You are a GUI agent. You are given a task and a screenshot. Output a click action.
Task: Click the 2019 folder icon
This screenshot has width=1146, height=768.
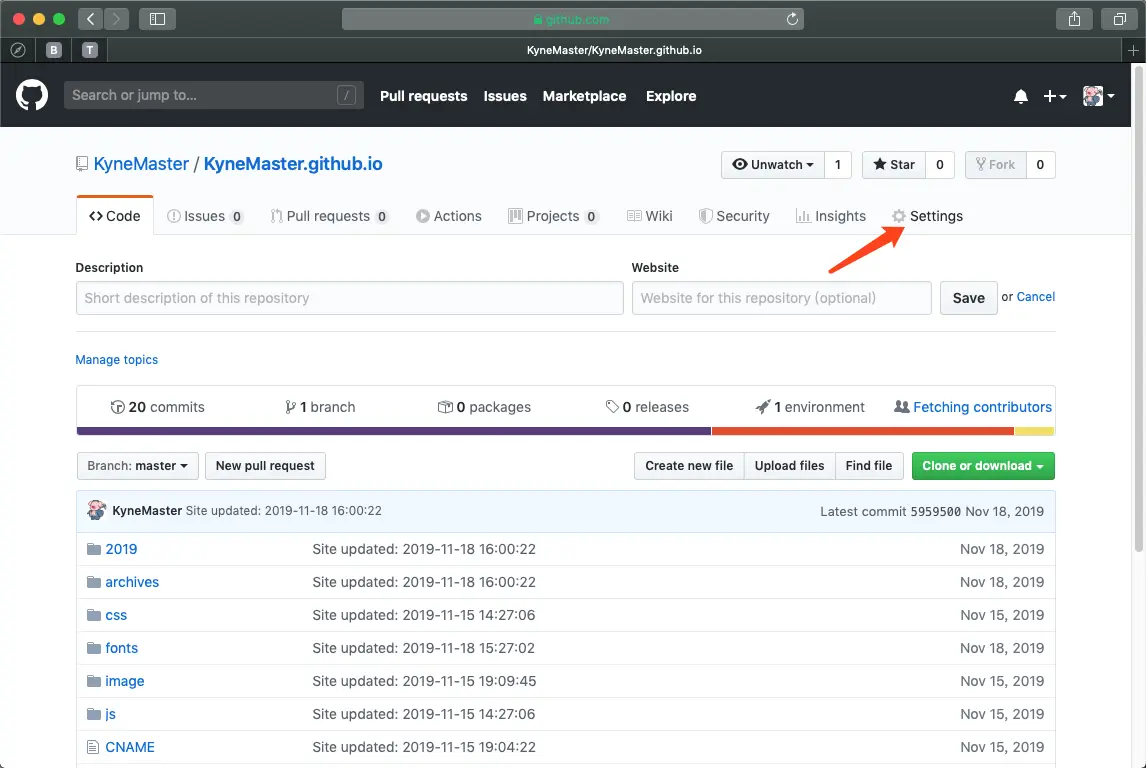tap(94, 549)
